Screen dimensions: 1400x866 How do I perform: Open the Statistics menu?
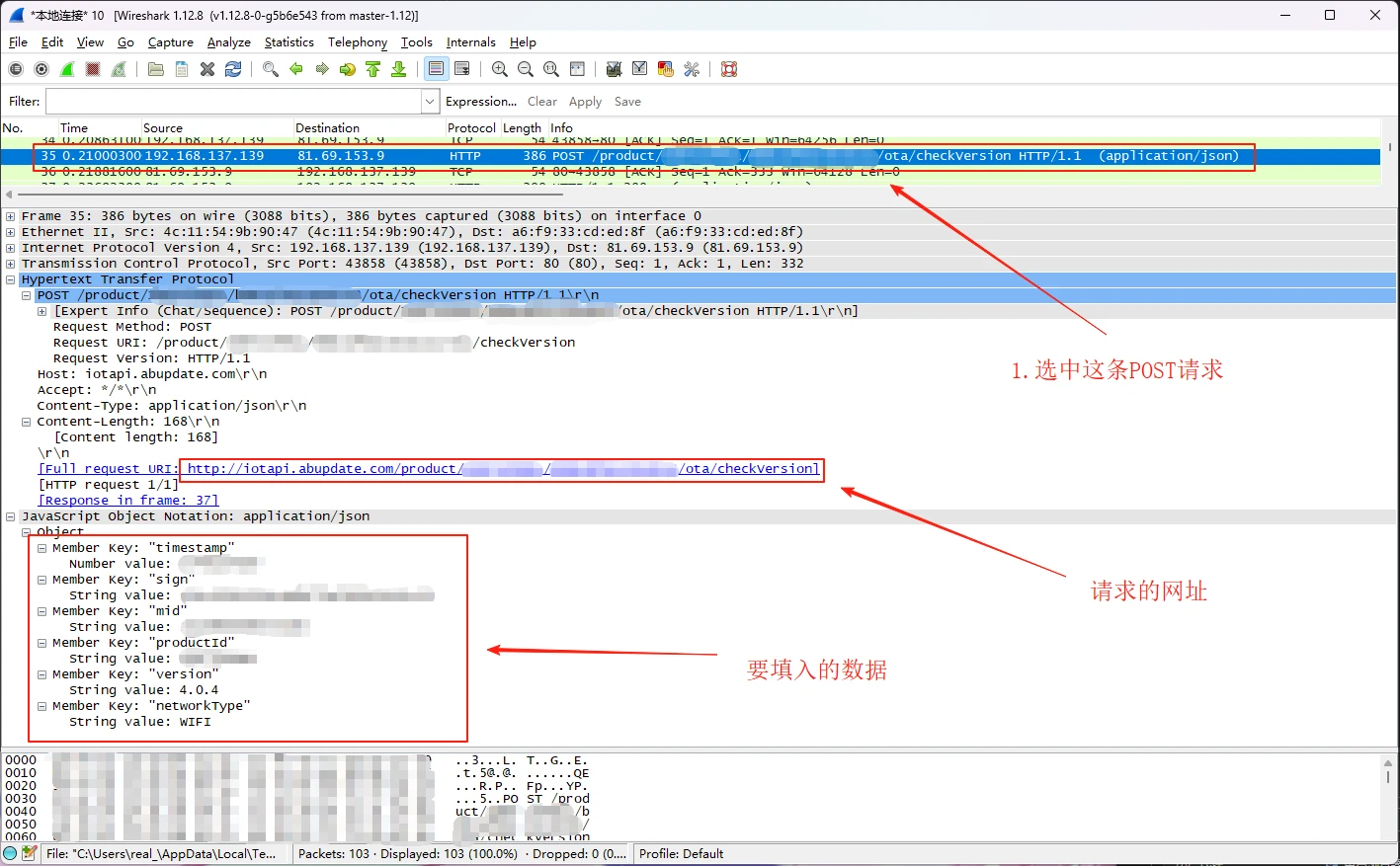click(288, 42)
